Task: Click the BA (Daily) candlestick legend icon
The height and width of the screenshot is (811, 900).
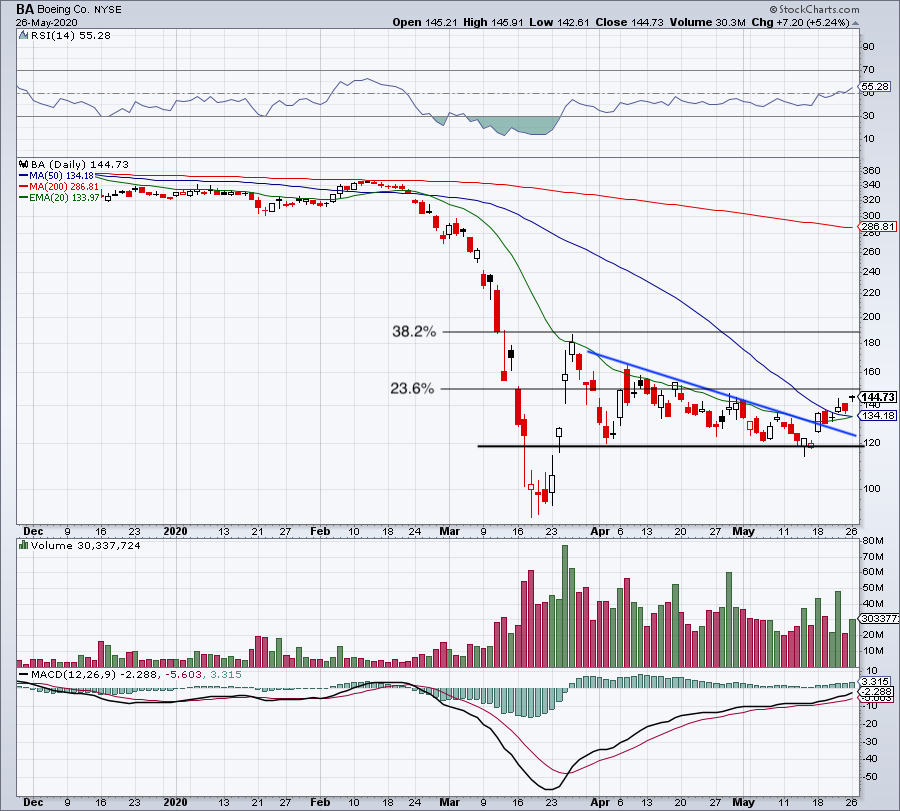Action: coord(24,163)
